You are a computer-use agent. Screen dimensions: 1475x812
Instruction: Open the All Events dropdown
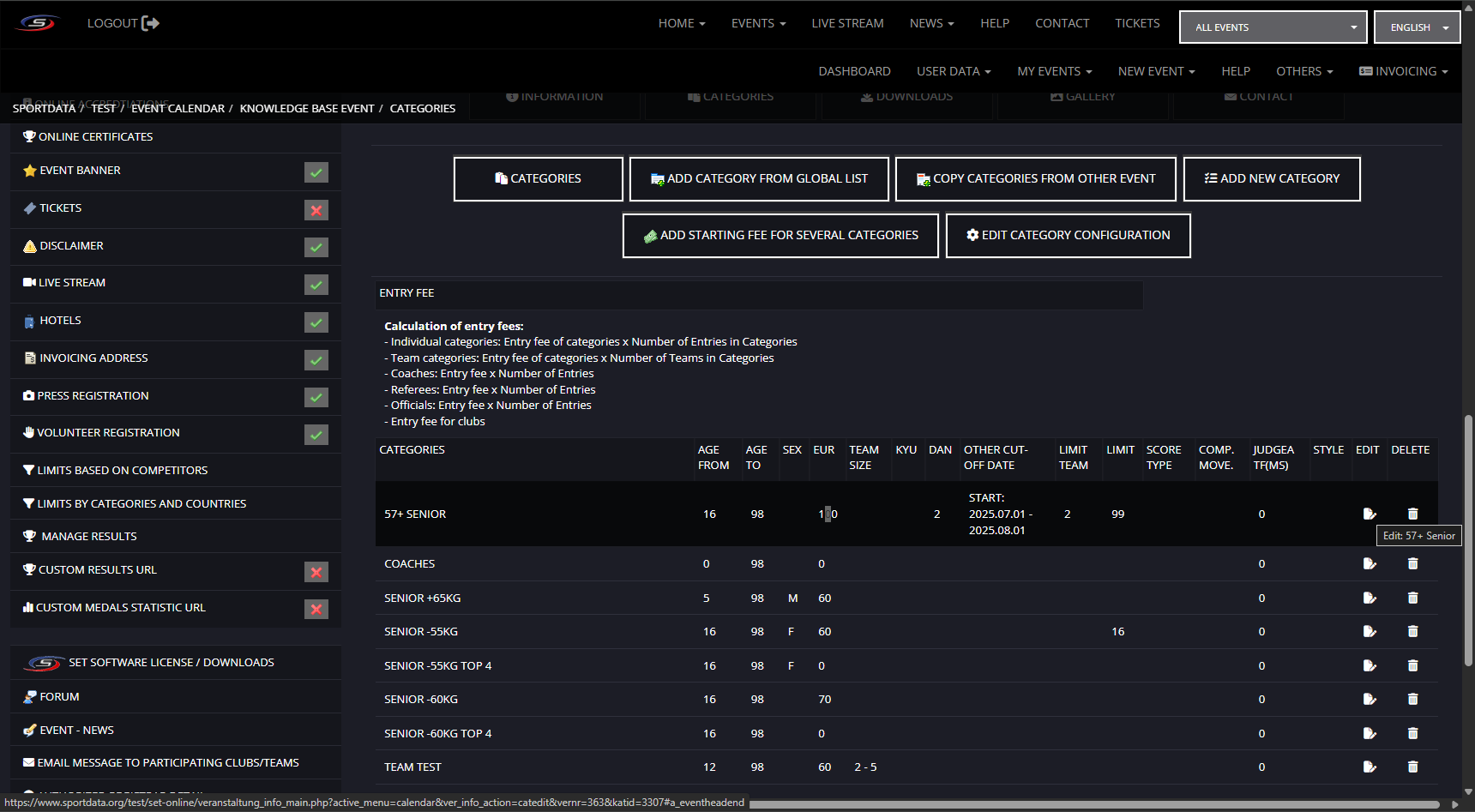pyautogui.click(x=1273, y=27)
